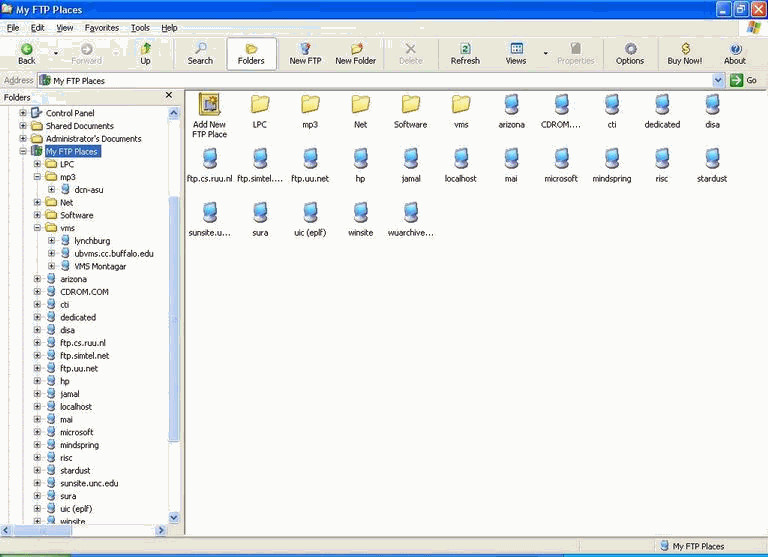Expand the Shared Documents tree node
Screen dimensions: 768x557
click(x=23, y=126)
